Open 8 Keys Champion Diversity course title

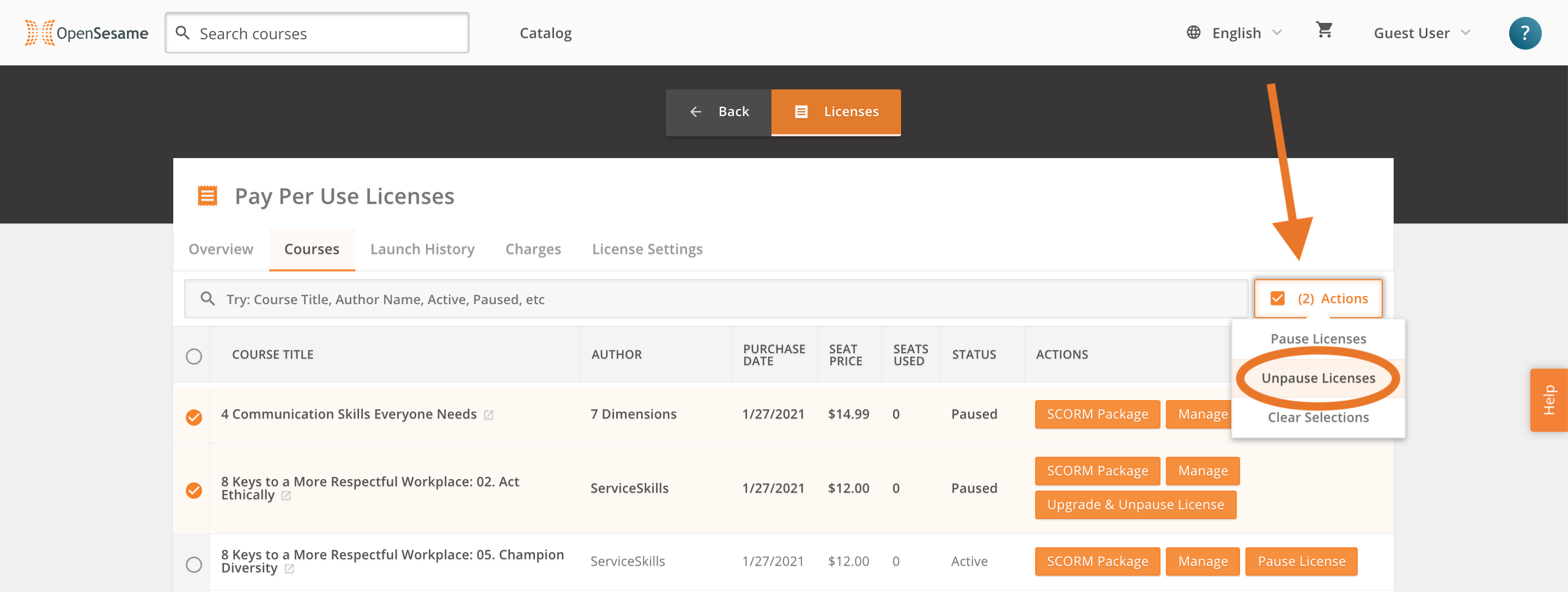point(392,561)
